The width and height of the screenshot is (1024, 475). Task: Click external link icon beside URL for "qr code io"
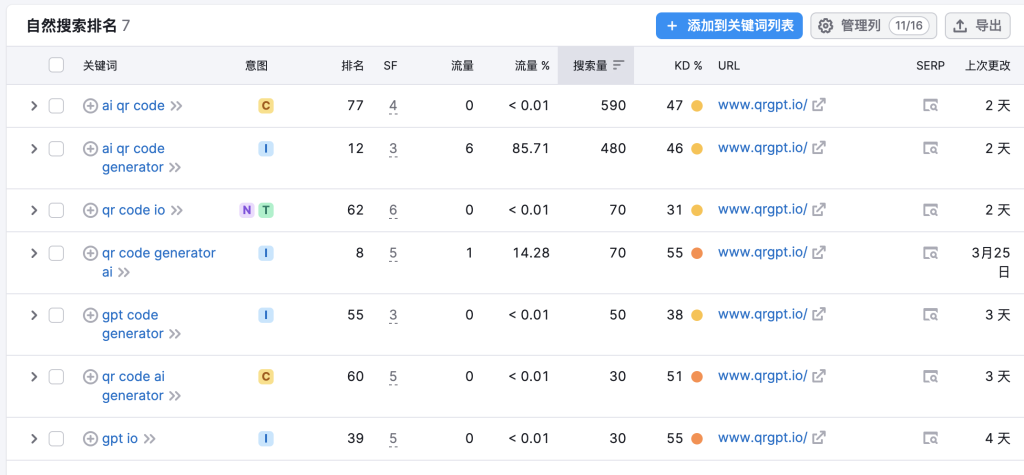coord(819,210)
